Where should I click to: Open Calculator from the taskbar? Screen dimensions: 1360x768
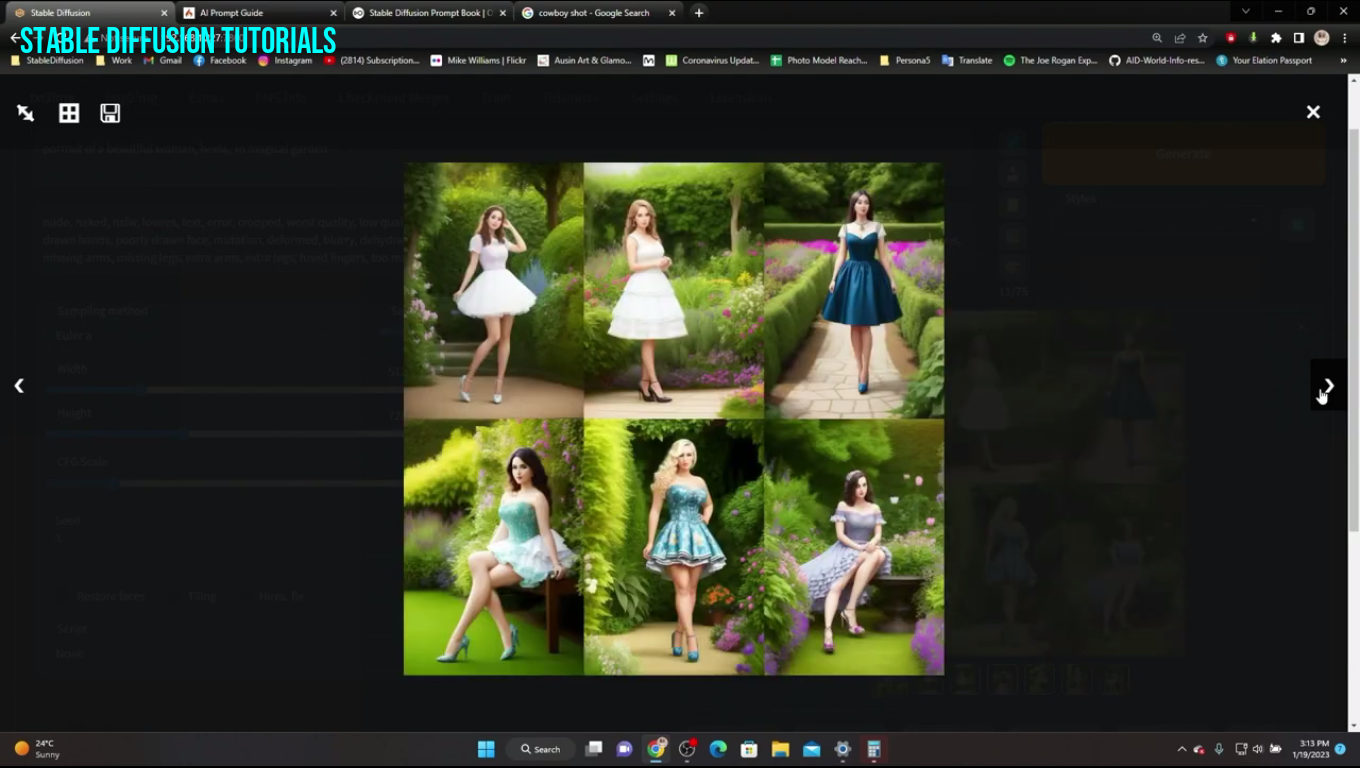(x=873, y=749)
